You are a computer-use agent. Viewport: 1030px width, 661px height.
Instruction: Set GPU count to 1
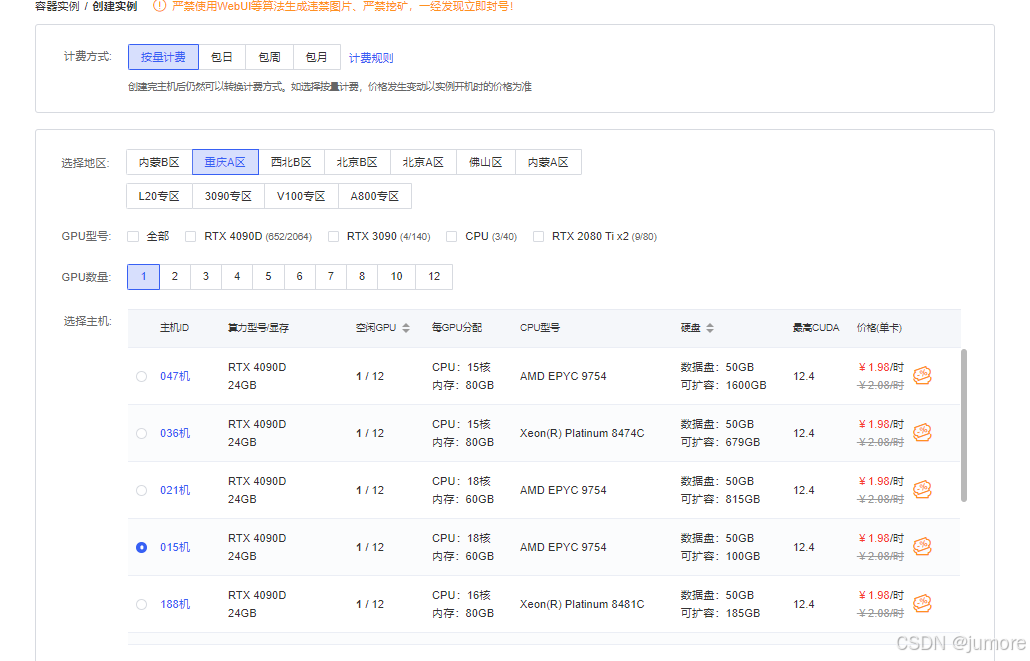(x=143, y=277)
